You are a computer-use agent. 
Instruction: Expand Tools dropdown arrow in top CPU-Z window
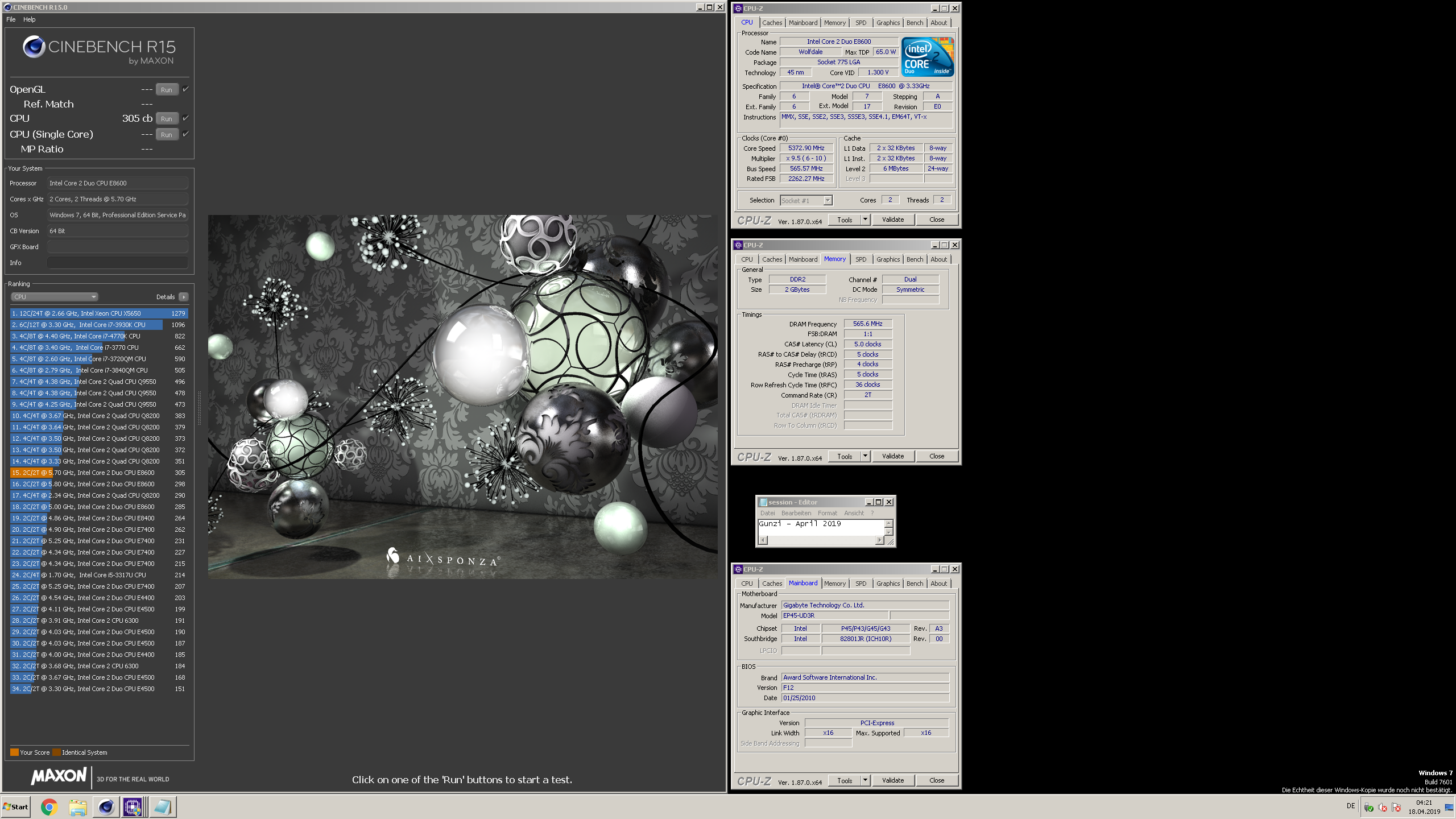coord(865,220)
